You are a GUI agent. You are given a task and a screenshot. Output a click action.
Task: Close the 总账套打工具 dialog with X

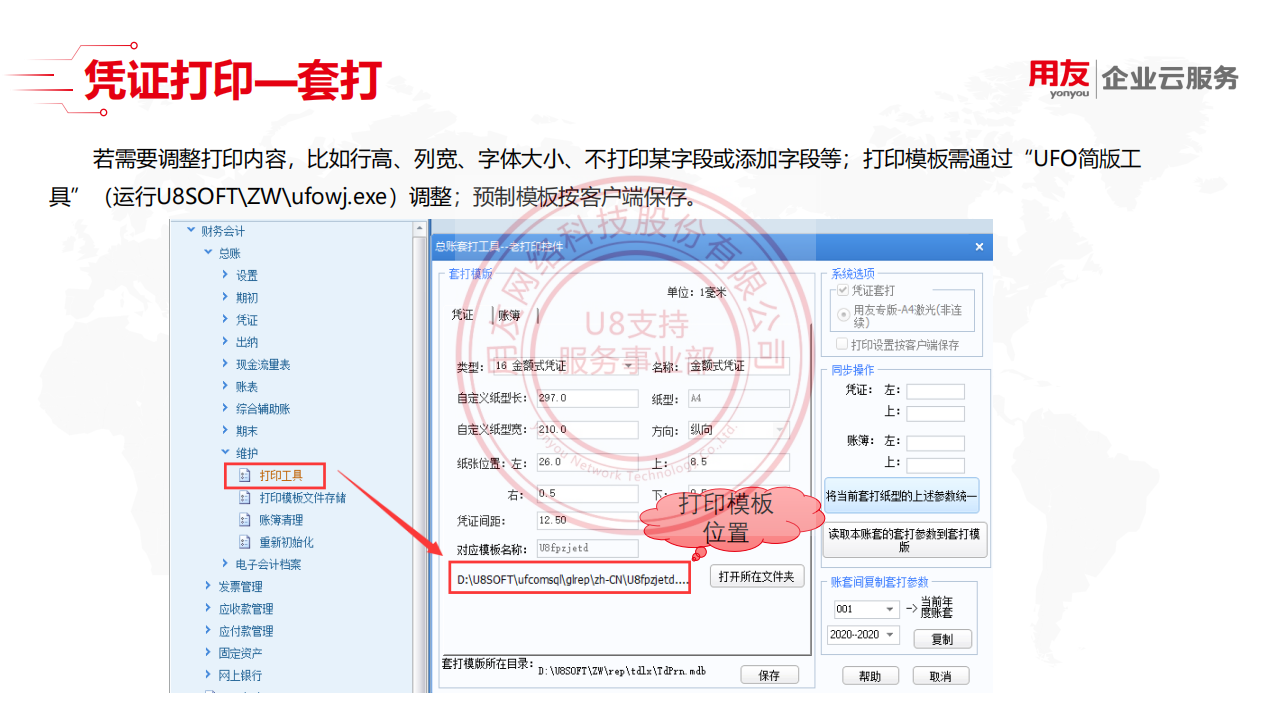coord(979,246)
